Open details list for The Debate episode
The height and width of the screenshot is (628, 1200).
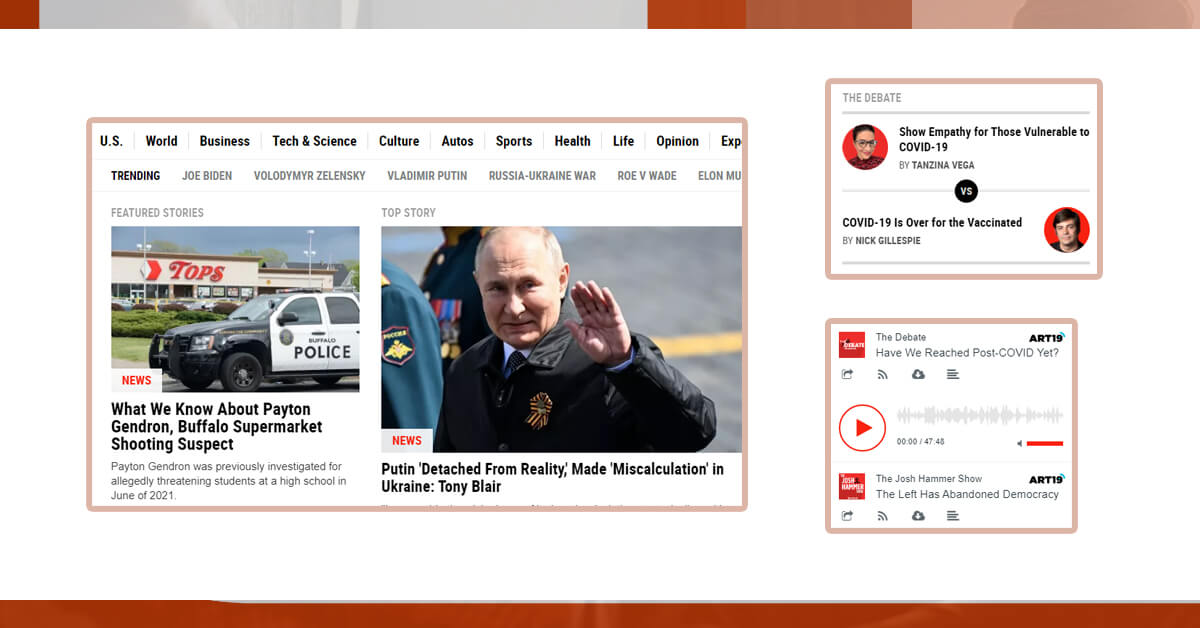pos(953,374)
